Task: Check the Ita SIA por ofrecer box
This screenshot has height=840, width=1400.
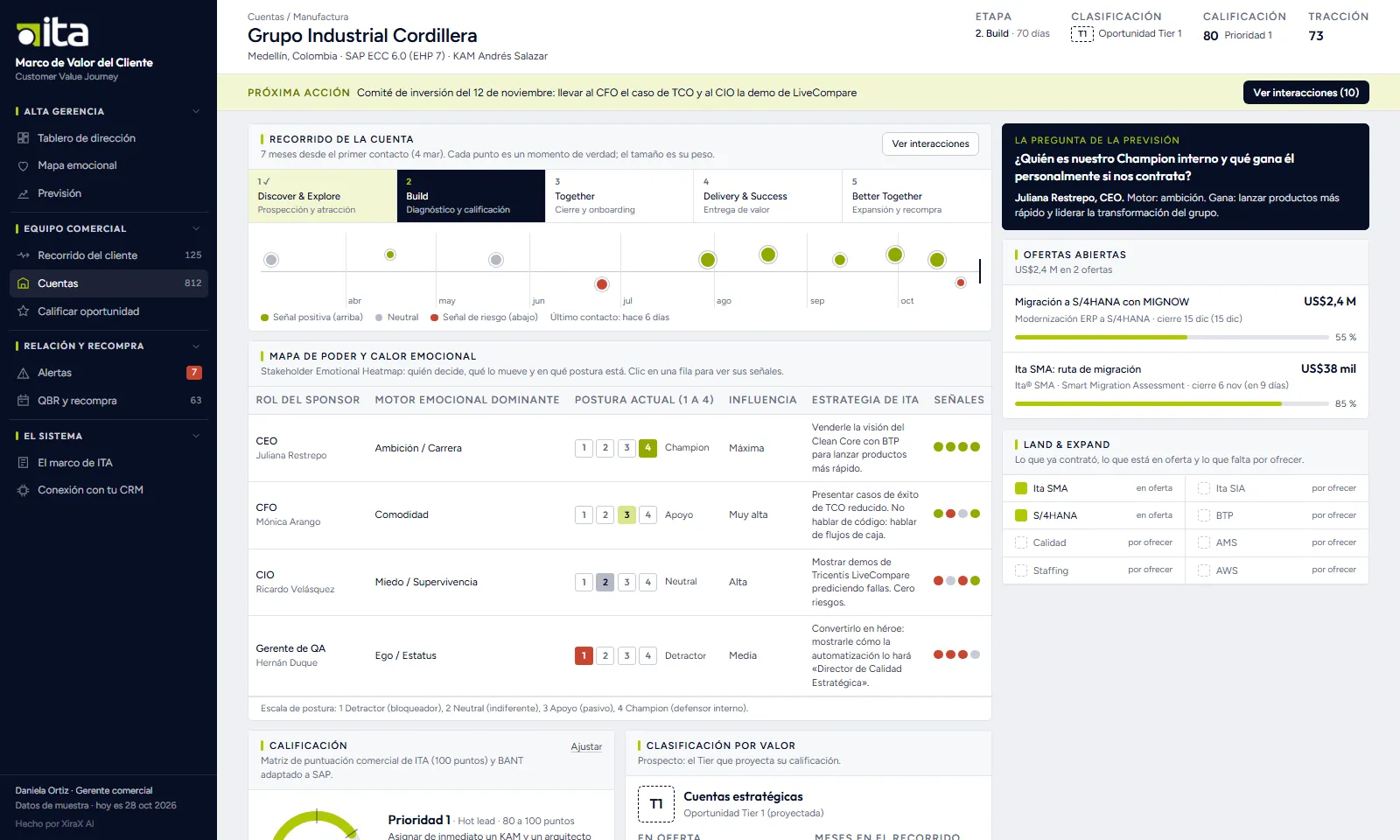Action: point(1204,488)
